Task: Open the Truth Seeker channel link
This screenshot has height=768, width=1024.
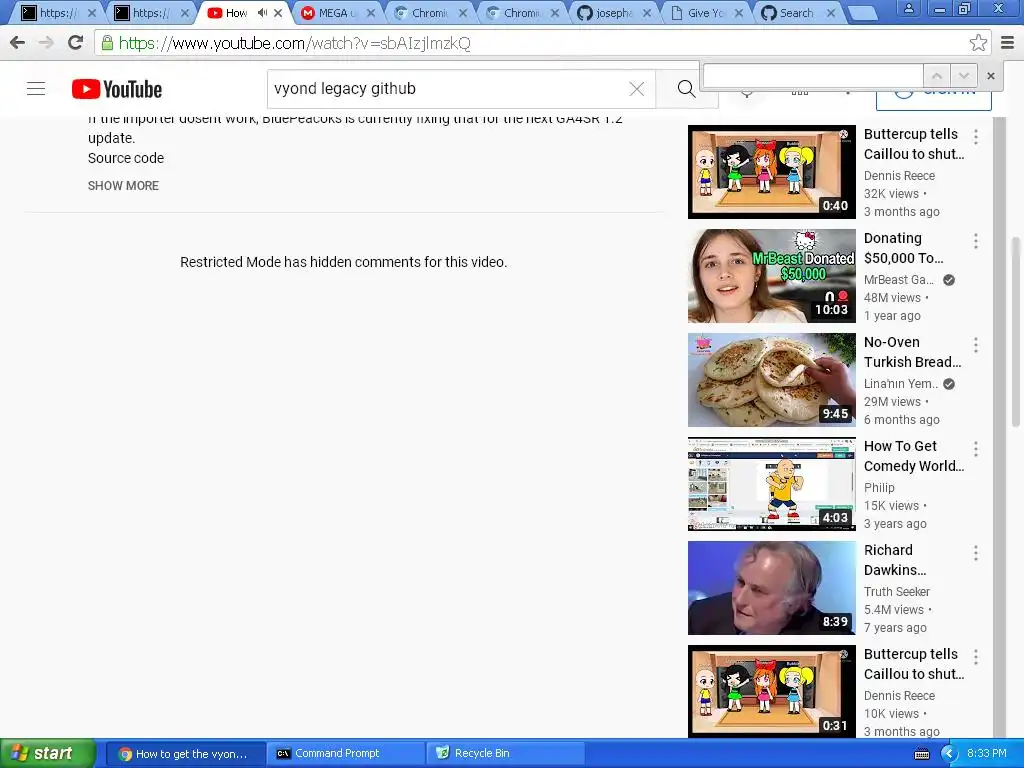Action: pos(897,592)
